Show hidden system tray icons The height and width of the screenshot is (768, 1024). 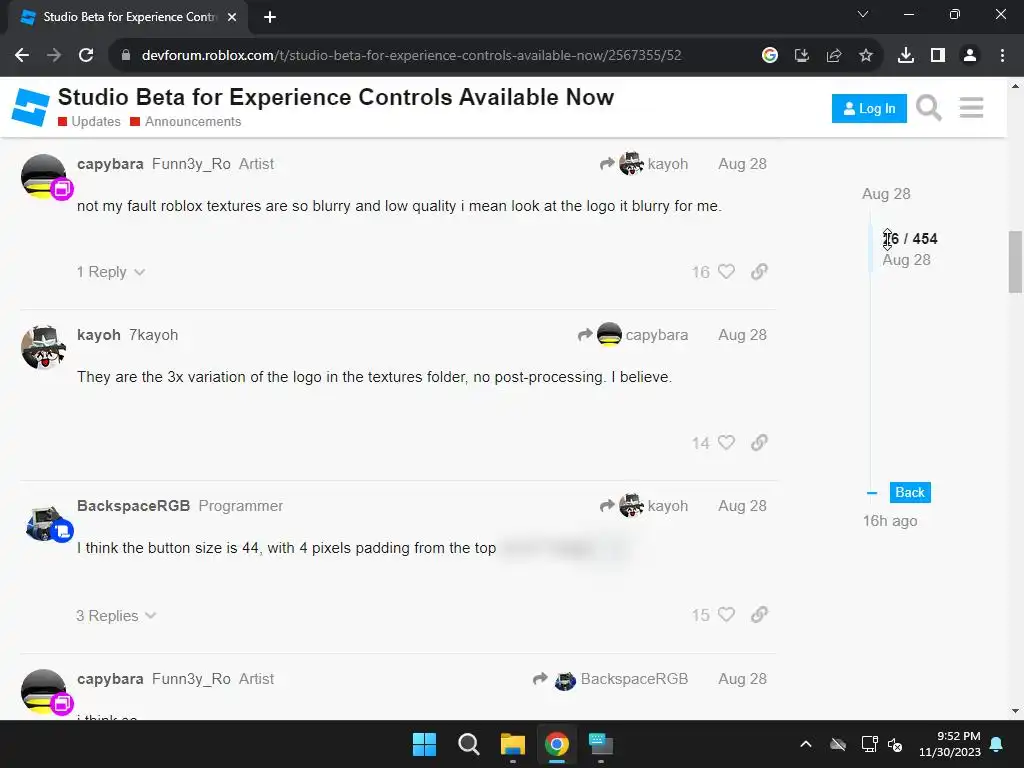[x=806, y=744]
